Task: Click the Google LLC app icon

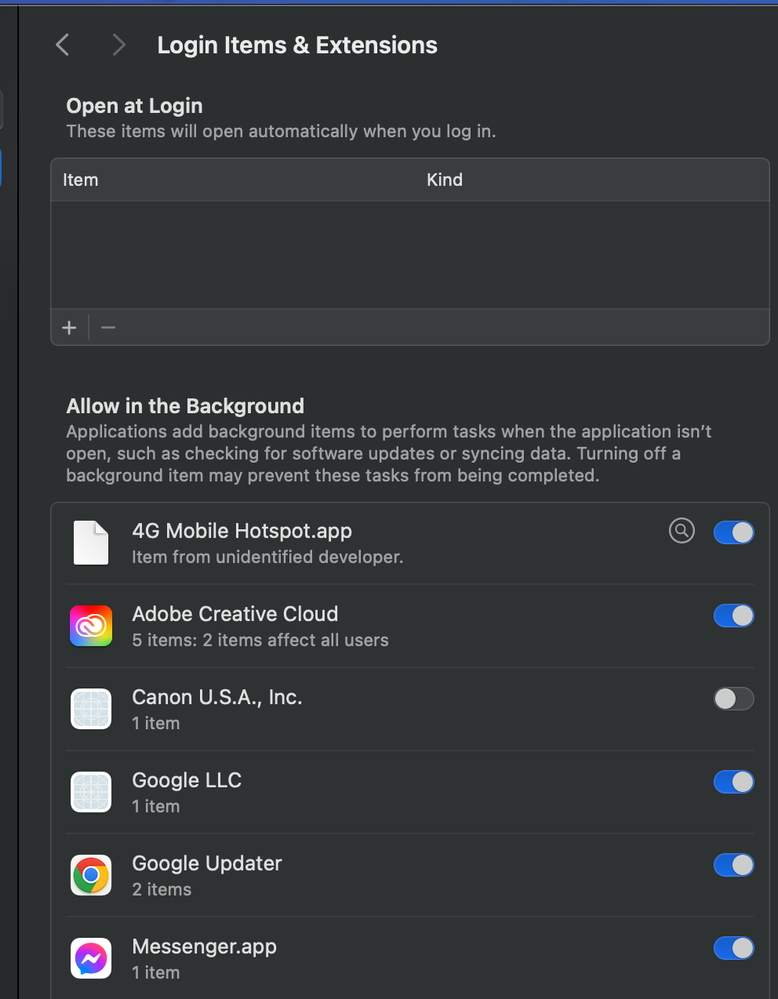Action: click(91, 792)
